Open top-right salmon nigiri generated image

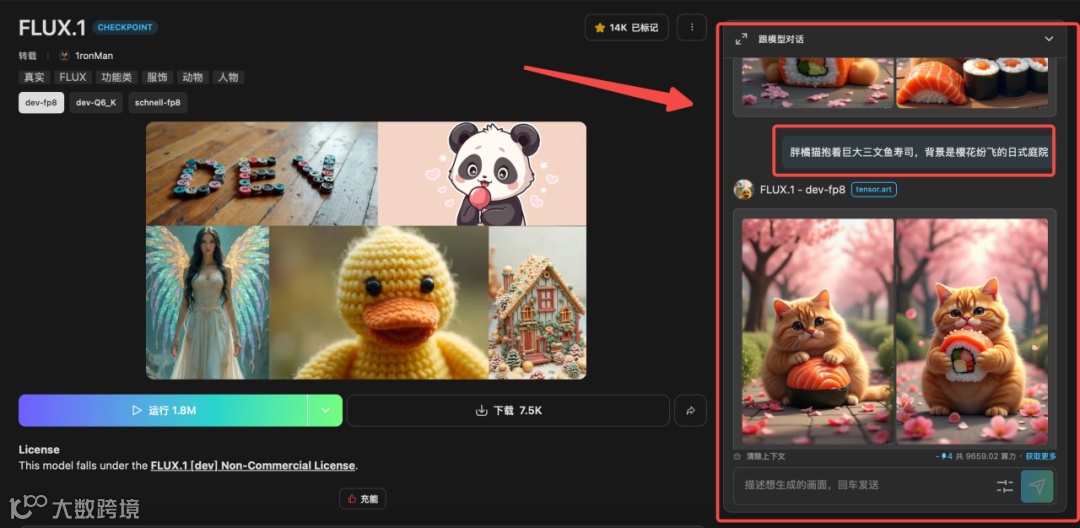[x=972, y=83]
